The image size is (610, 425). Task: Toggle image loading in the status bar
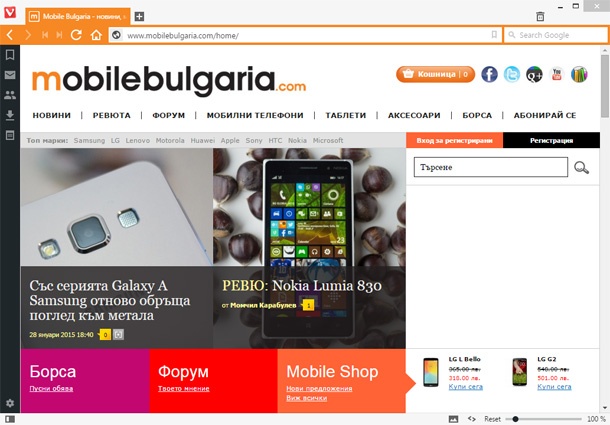[x=454, y=419]
